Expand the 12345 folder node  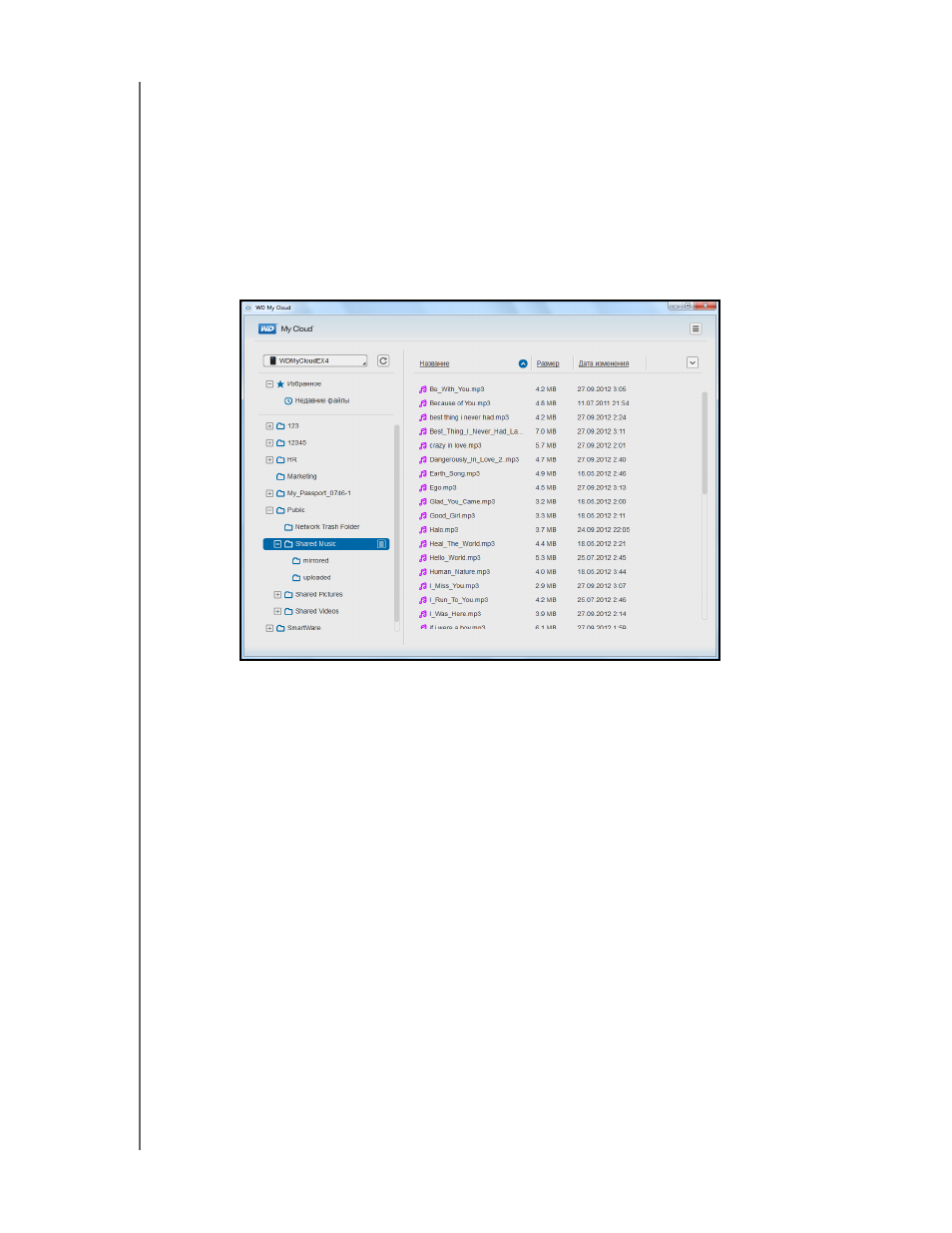[x=269, y=442]
